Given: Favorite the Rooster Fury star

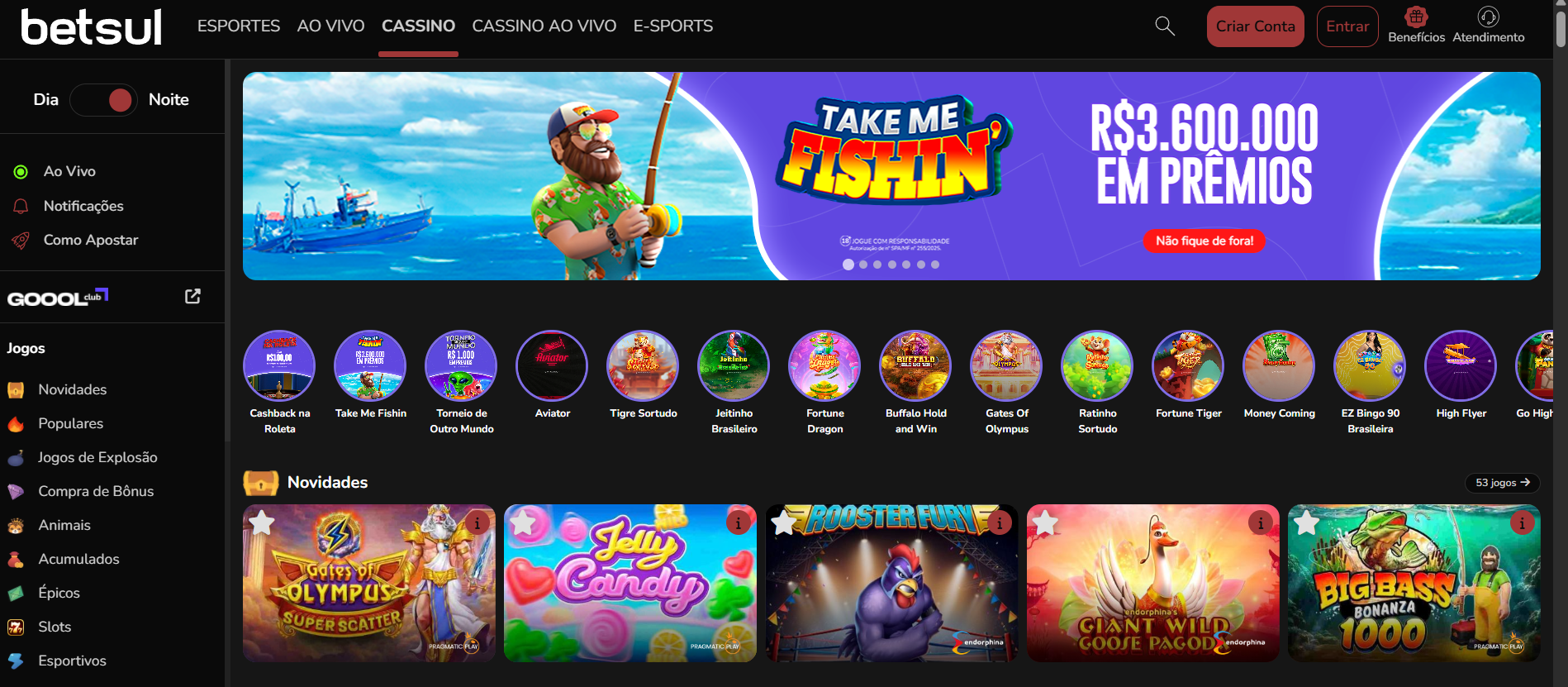Looking at the screenshot, I should click(x=784, y=522).
